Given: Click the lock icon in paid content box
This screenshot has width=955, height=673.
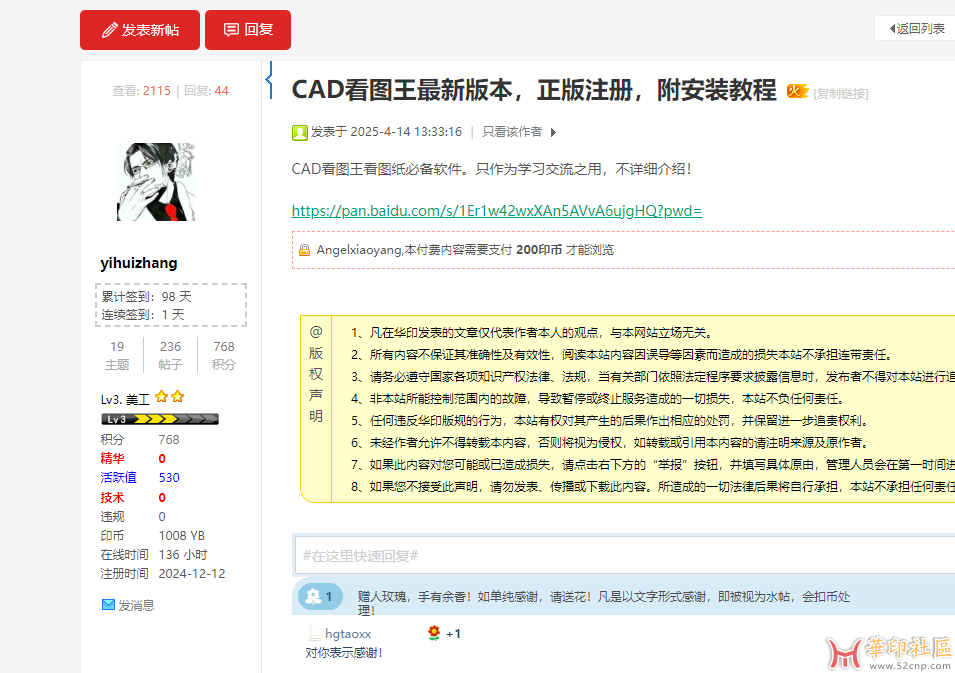Looking at the screenshot, I should pos(305,250).
